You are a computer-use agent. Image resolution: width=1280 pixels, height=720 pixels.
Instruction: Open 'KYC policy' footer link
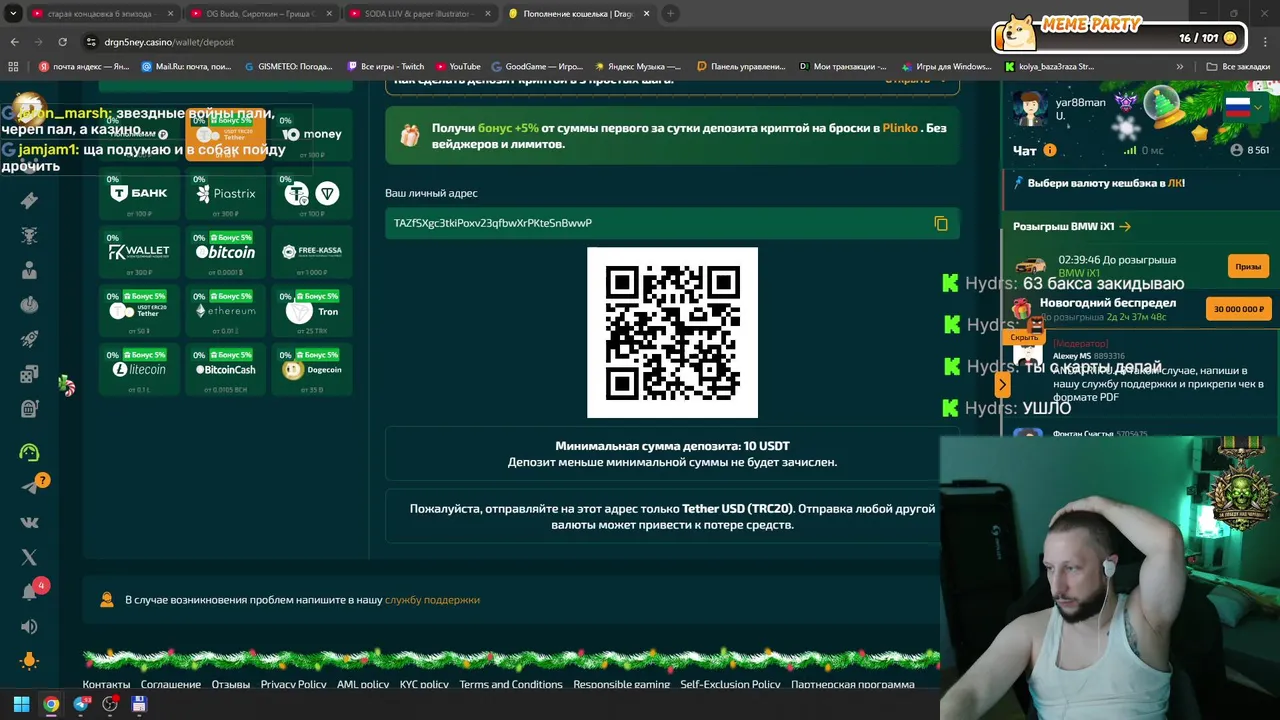[424, 685]
